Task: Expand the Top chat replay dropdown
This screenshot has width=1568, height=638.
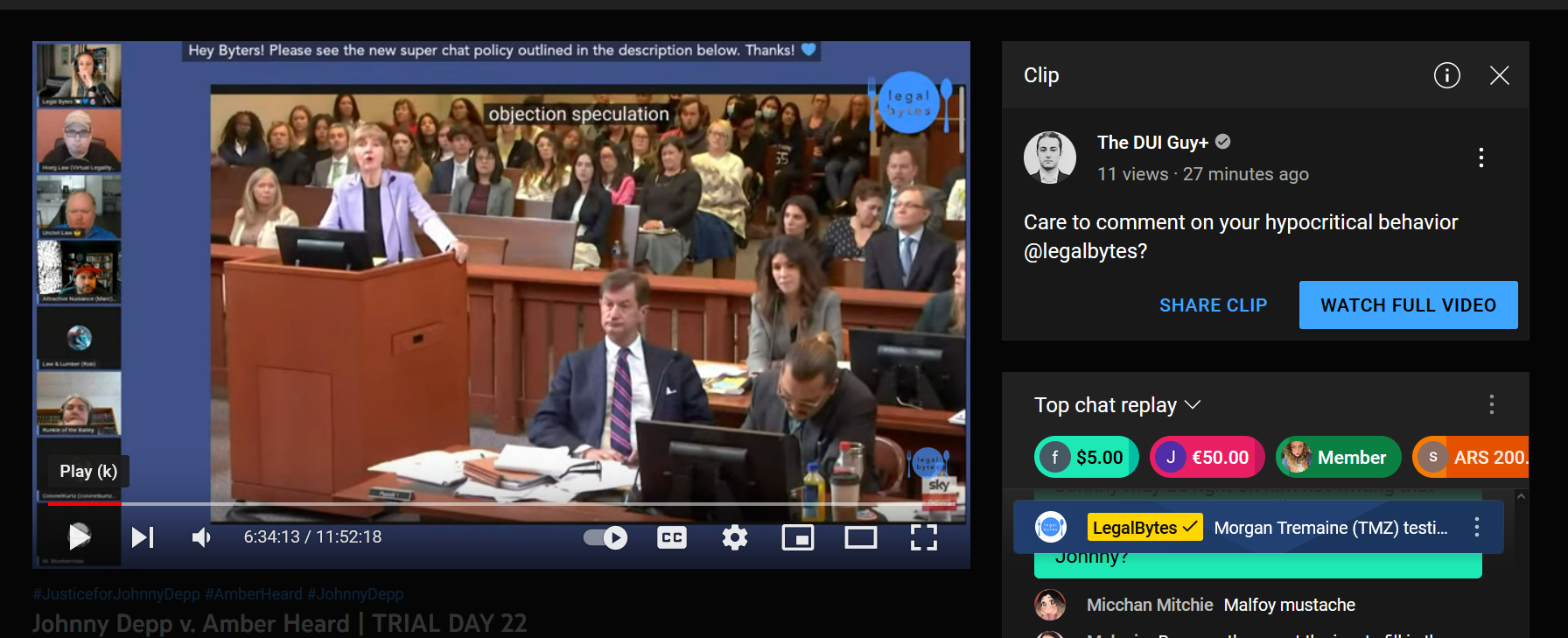Action: (1117, 405)
